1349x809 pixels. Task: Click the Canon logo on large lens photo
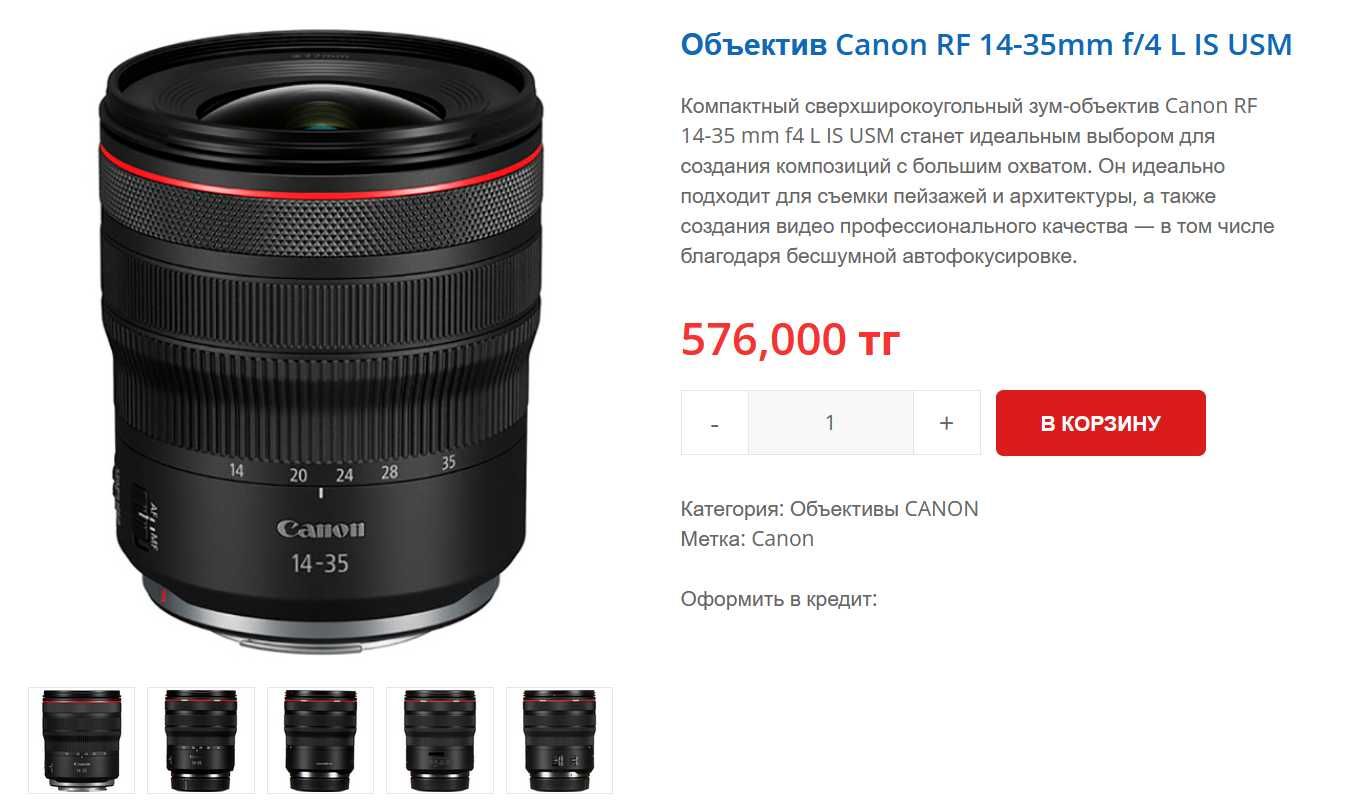321,528
